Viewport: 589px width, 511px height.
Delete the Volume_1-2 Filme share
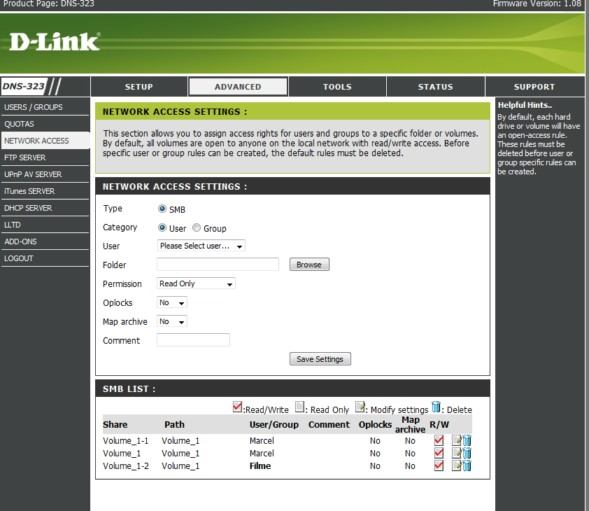click(x=467, y=466)
